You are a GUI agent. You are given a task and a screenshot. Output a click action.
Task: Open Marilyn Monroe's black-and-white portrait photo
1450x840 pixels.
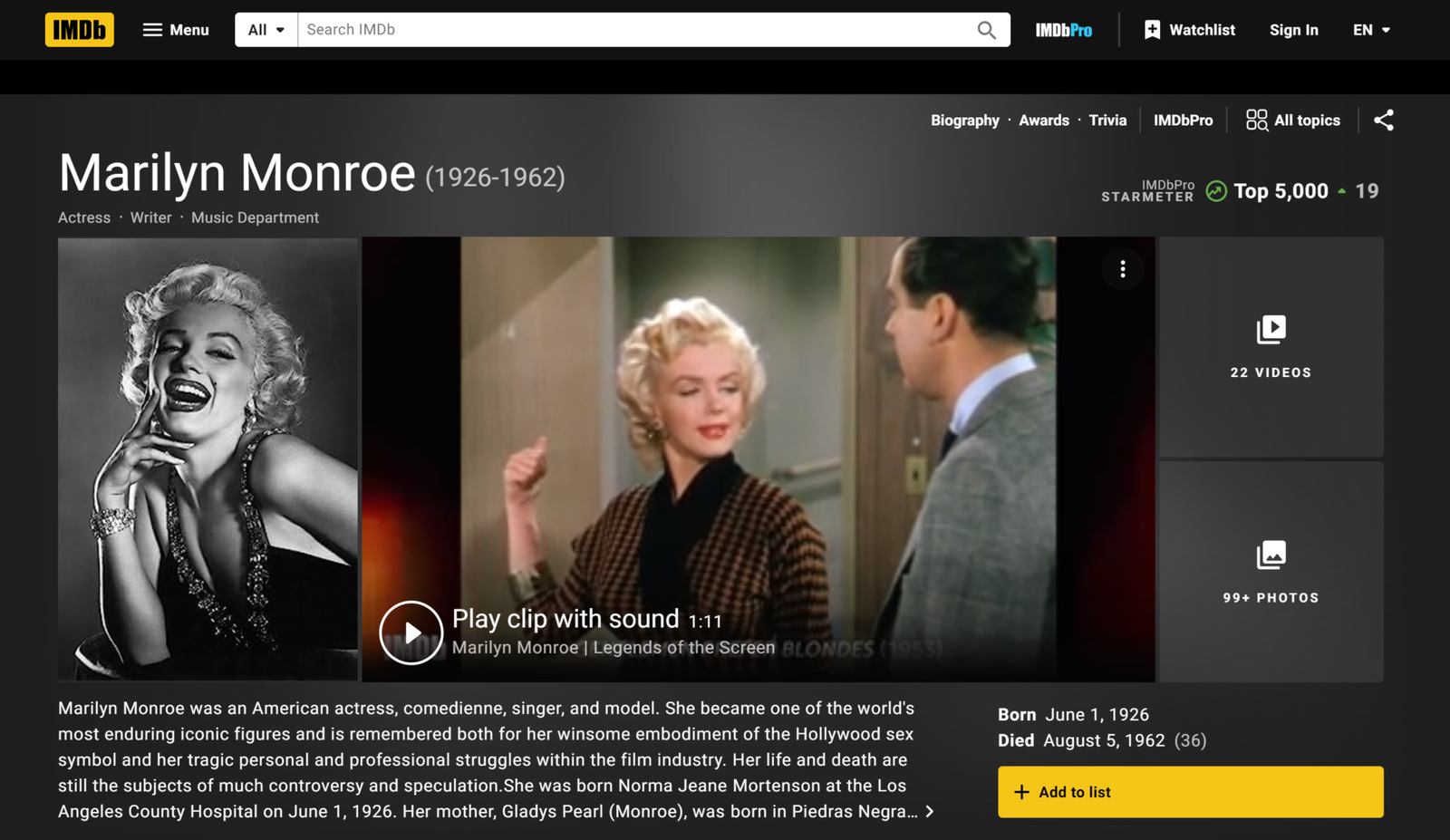[x=208, y=459]
